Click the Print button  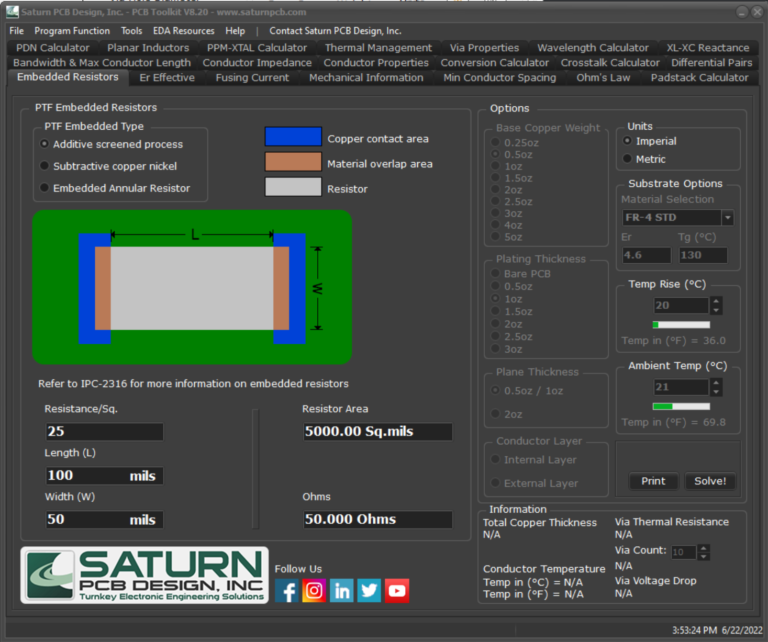(x=653, y=481)
